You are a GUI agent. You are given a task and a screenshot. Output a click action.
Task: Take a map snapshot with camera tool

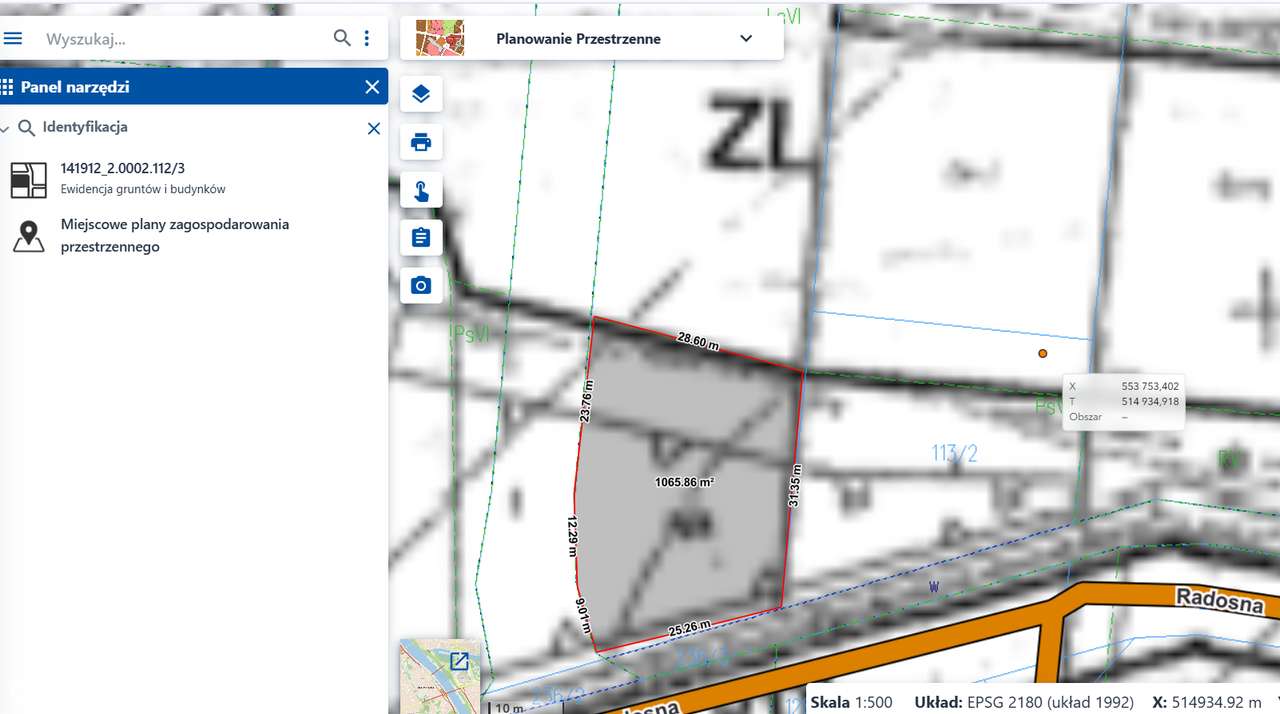pos(421,286)
